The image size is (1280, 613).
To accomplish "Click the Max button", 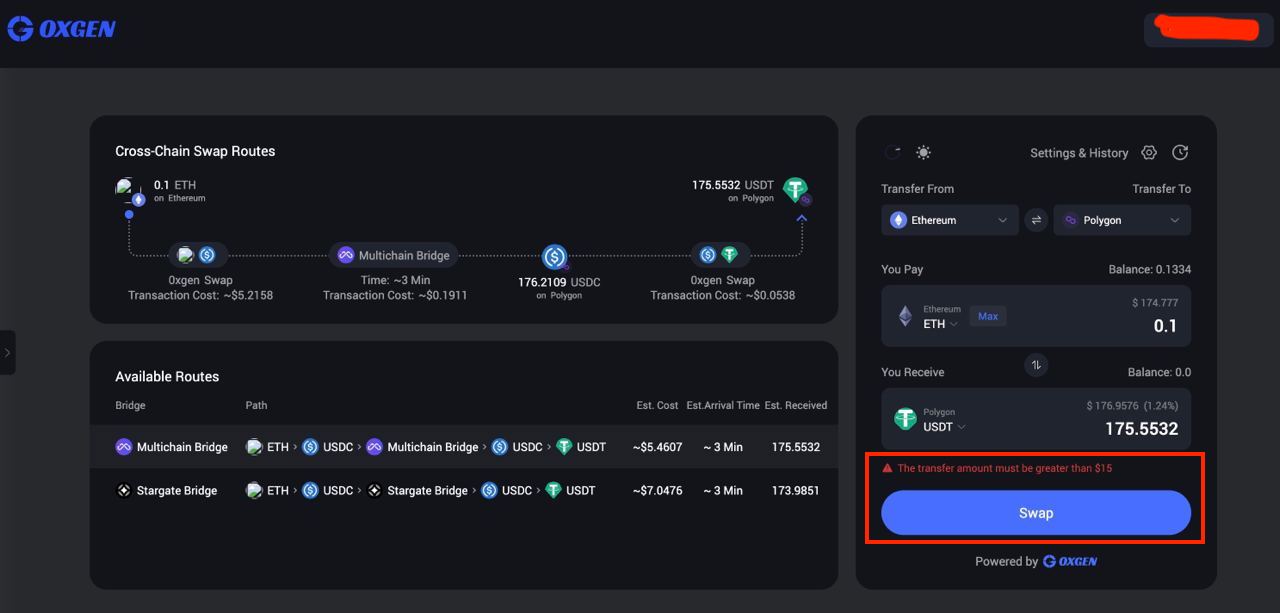I will (x=988, y=316).
